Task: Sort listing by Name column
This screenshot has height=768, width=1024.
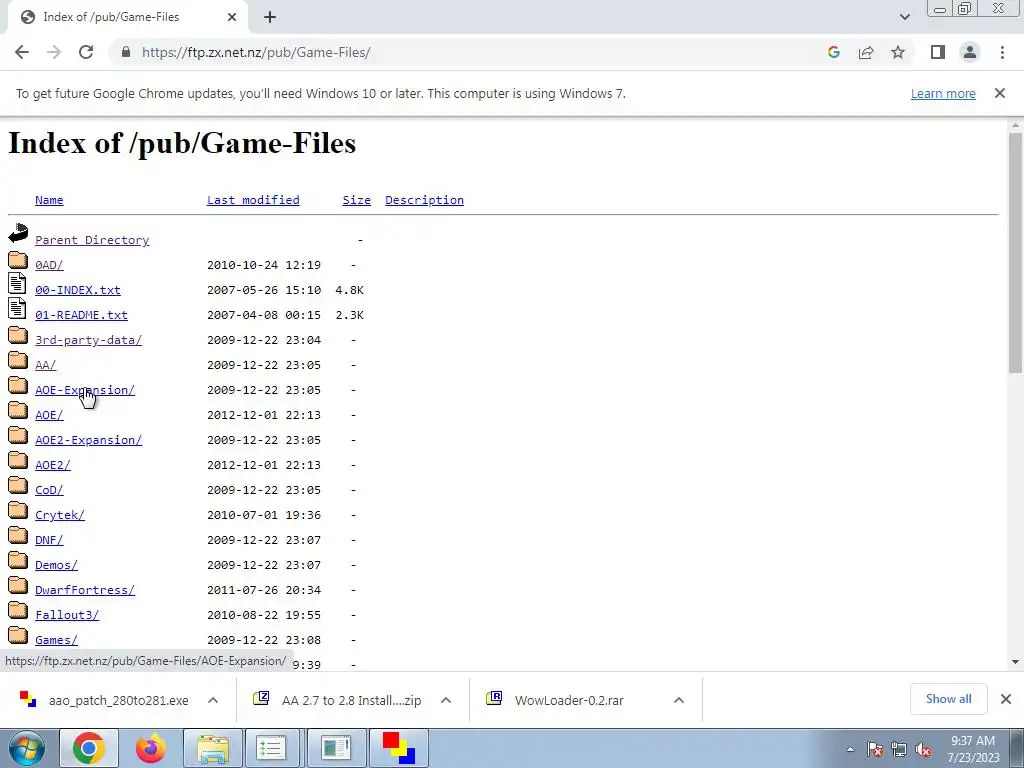Action: point(49,200)
